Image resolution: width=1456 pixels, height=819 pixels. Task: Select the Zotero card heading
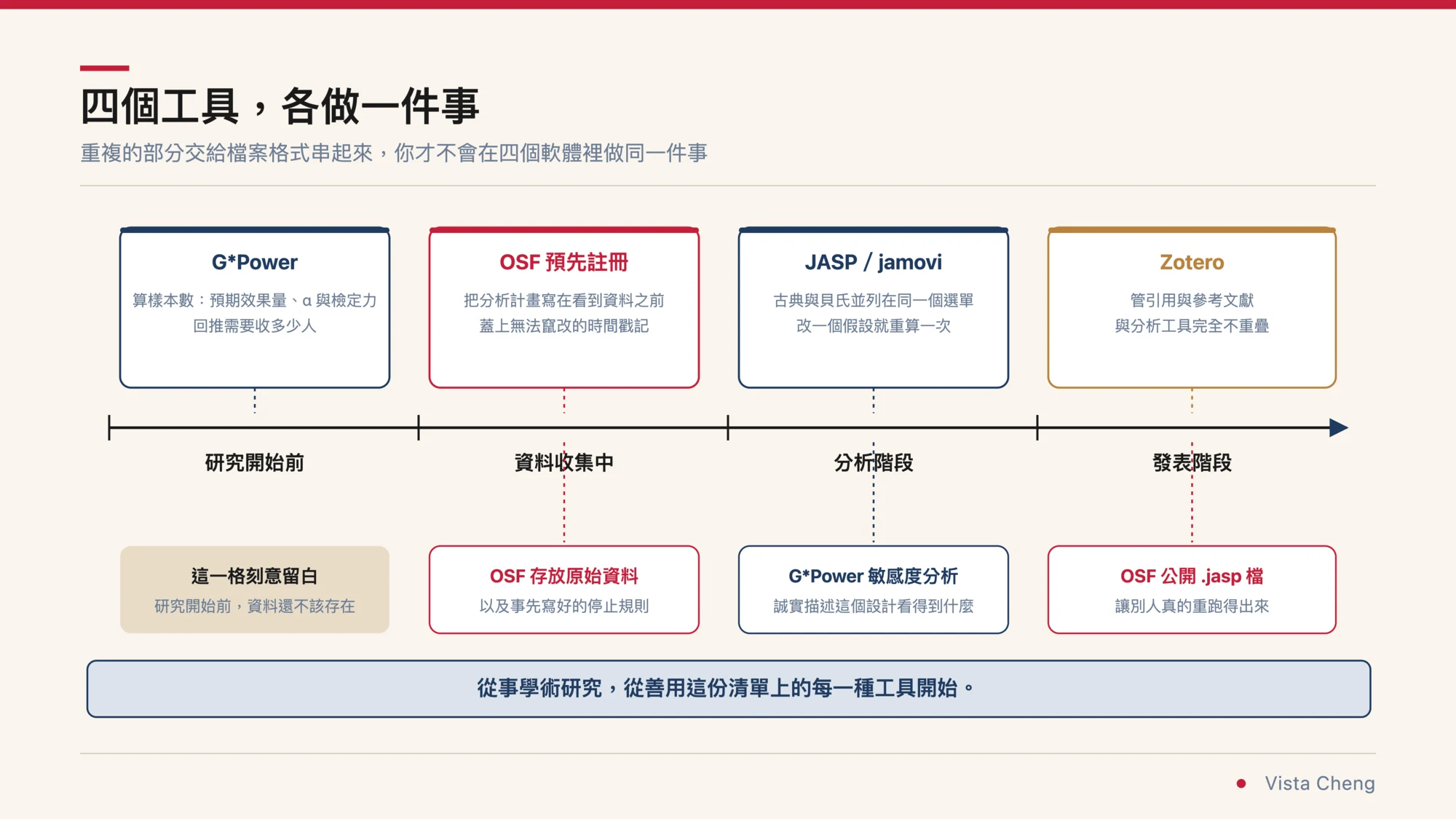tap(1192, 262)
